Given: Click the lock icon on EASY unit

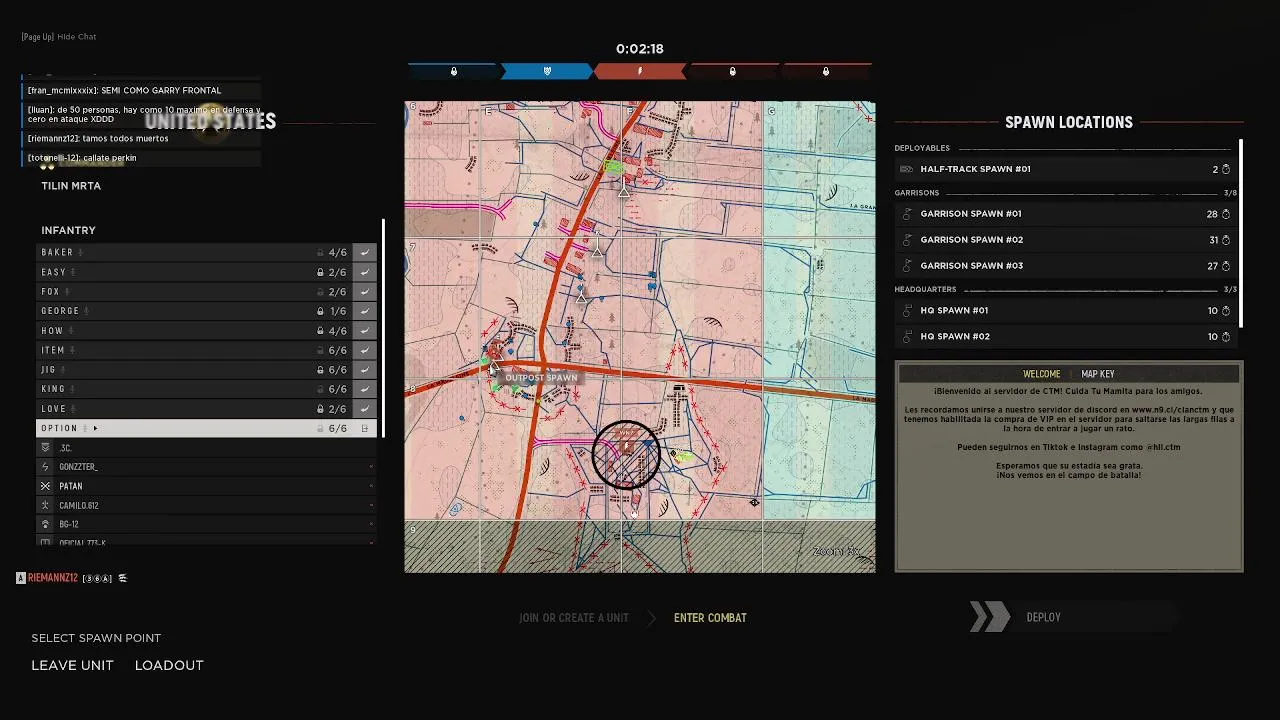Looking at the screenshot, I should (320, 272).
